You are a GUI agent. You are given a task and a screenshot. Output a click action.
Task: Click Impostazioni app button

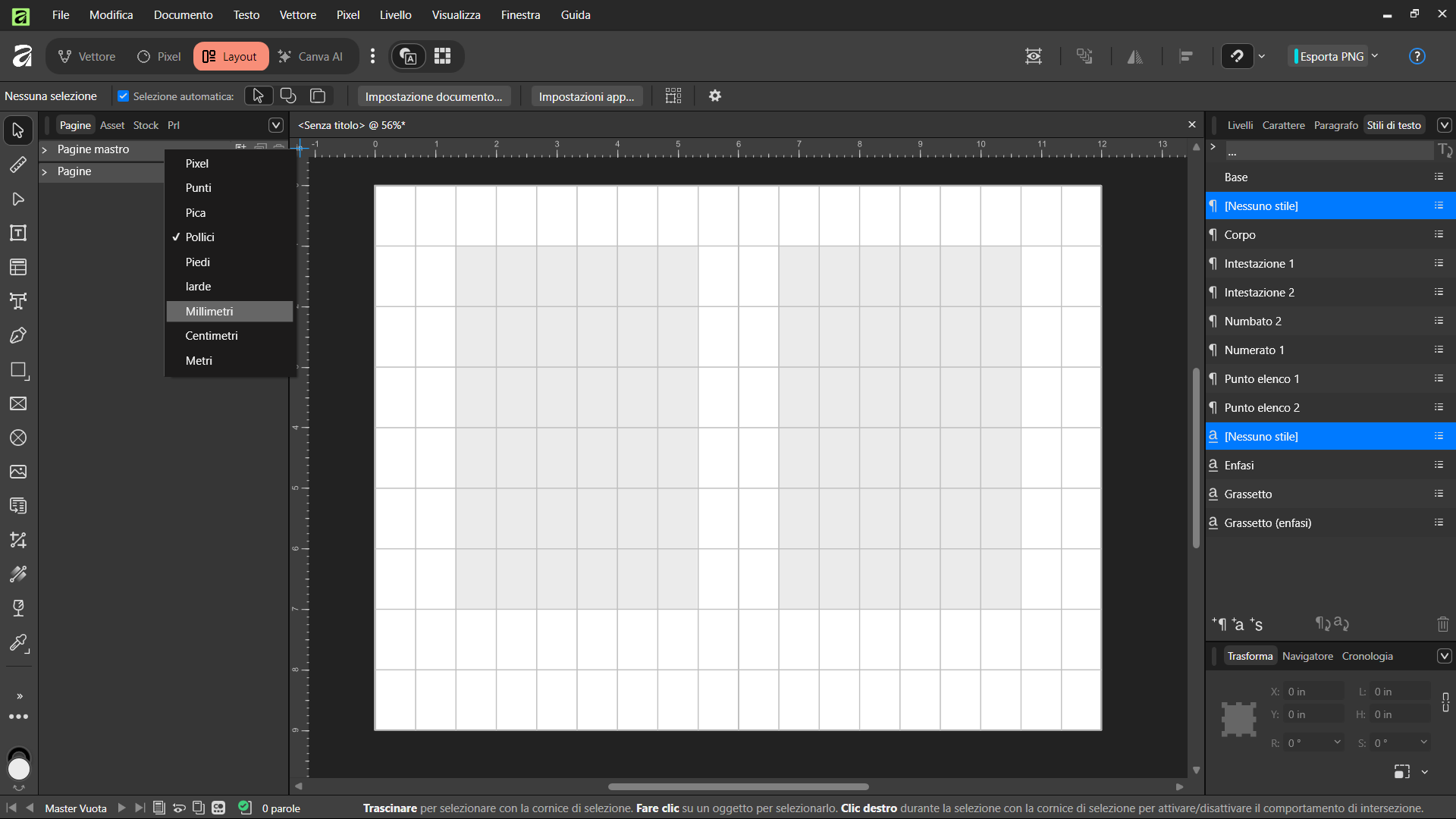point(586,96)
